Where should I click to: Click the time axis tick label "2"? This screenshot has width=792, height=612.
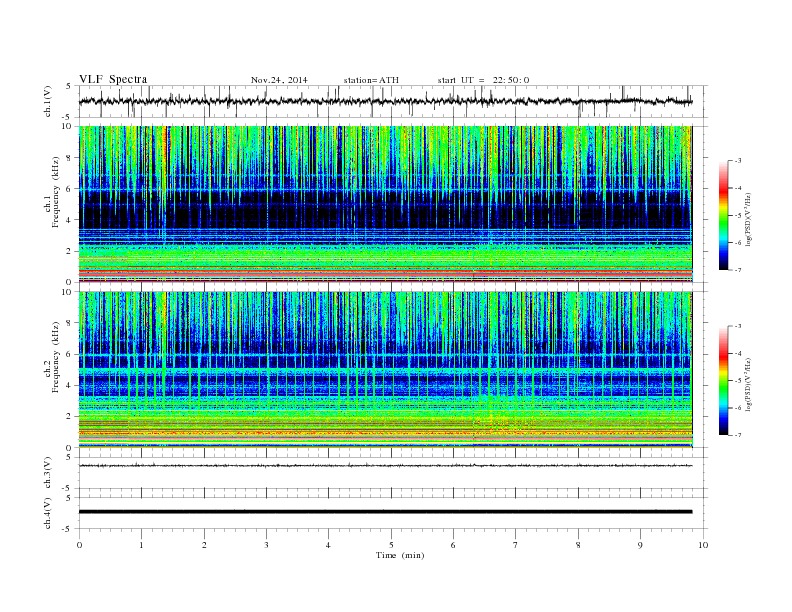[x=204, y=545]
